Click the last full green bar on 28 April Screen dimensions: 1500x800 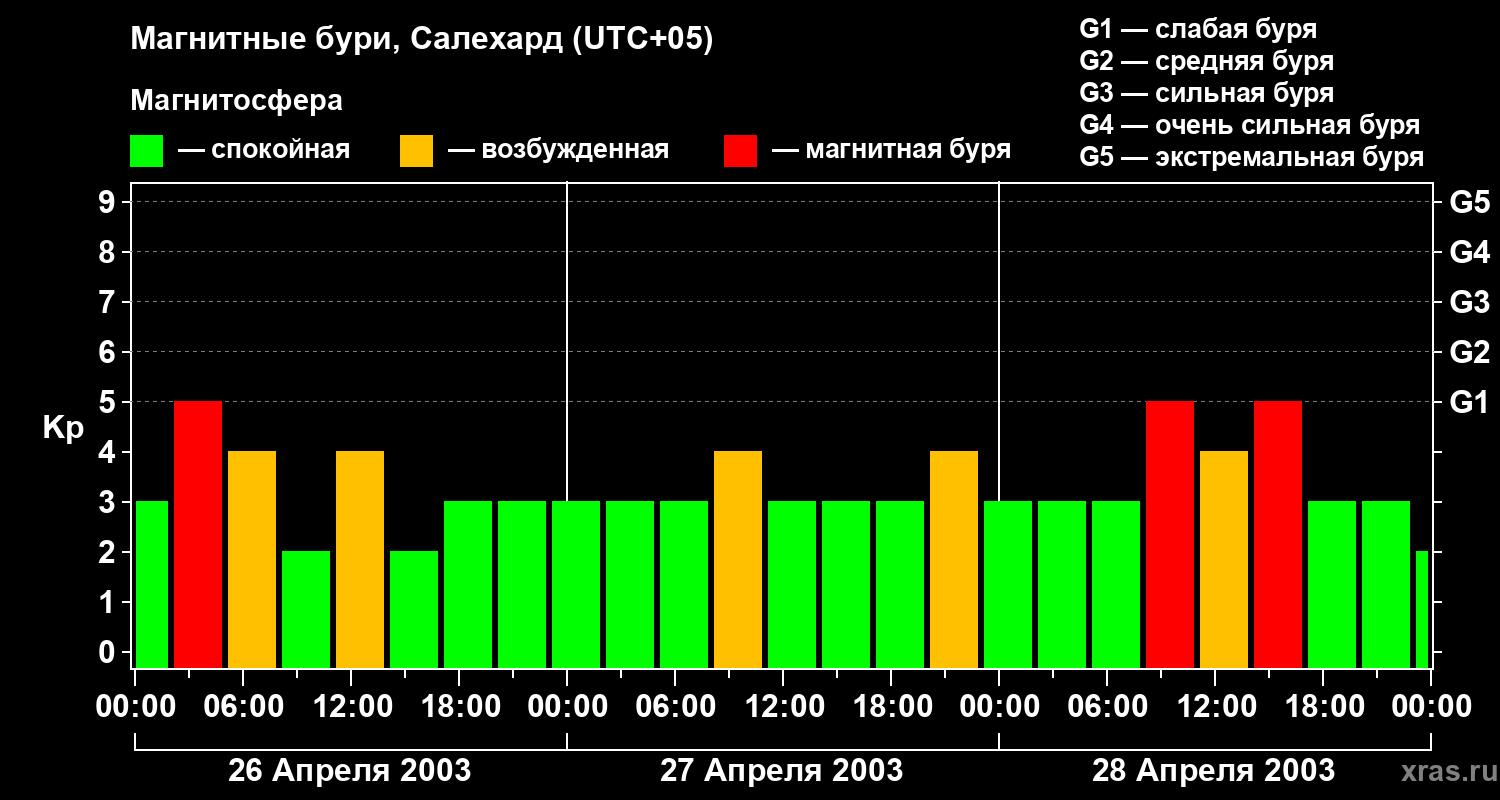click(x=1386, y=585)
